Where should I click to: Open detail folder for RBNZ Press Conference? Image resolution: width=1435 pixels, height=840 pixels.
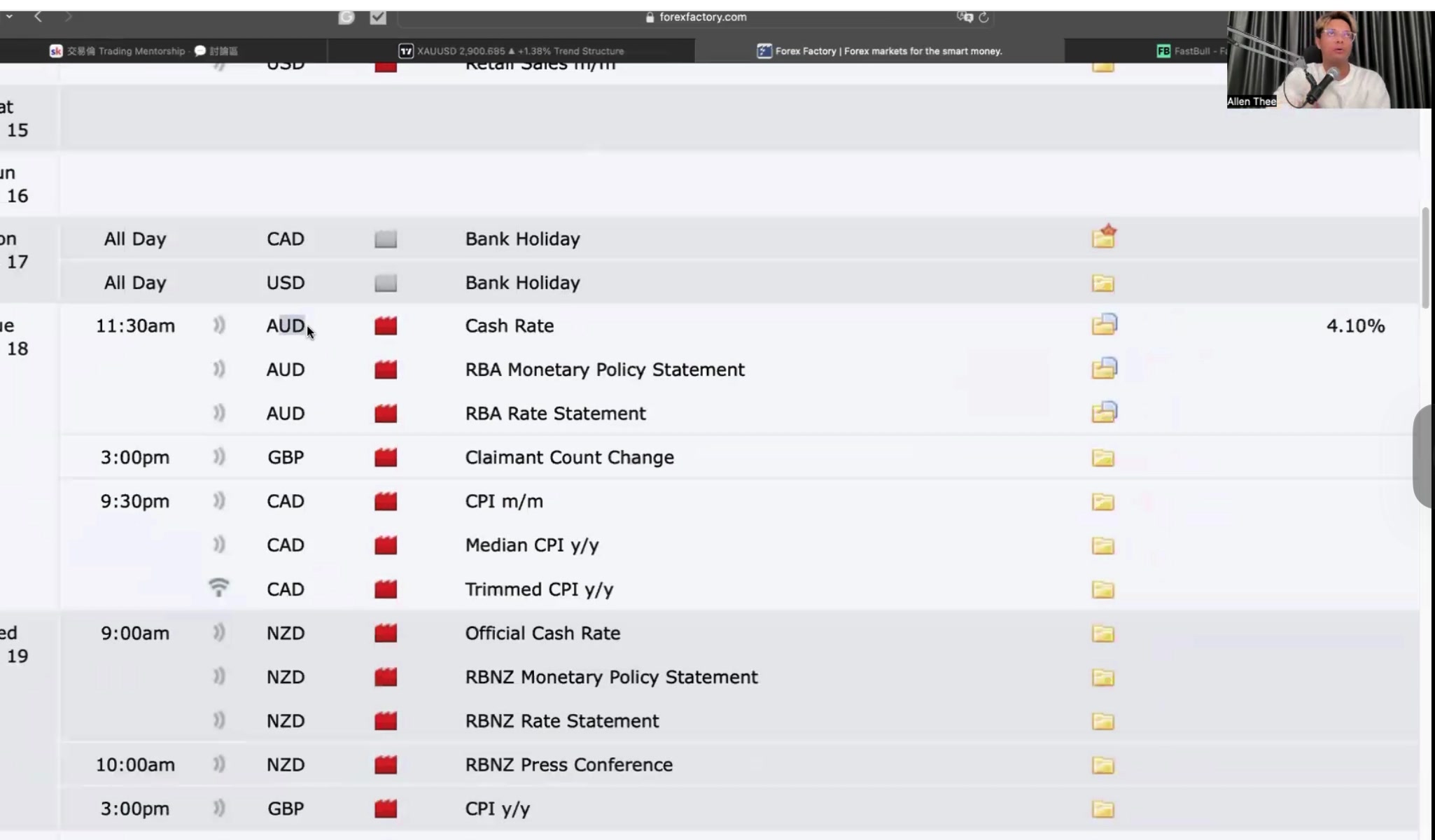[x=1102, y=765]
